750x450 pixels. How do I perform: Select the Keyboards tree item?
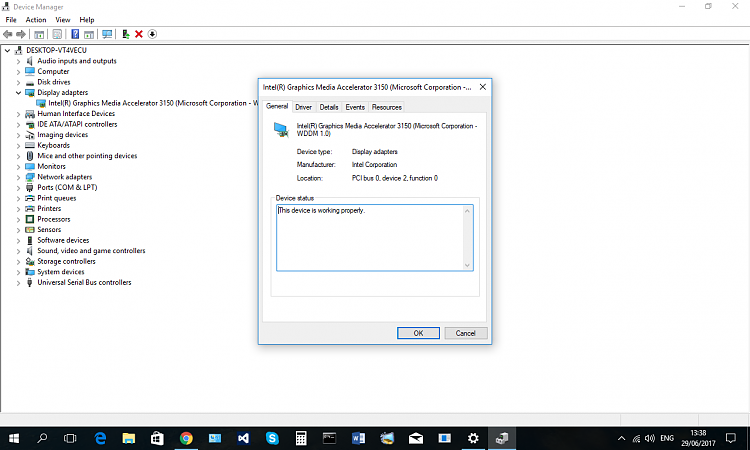[x=53, y=145]
